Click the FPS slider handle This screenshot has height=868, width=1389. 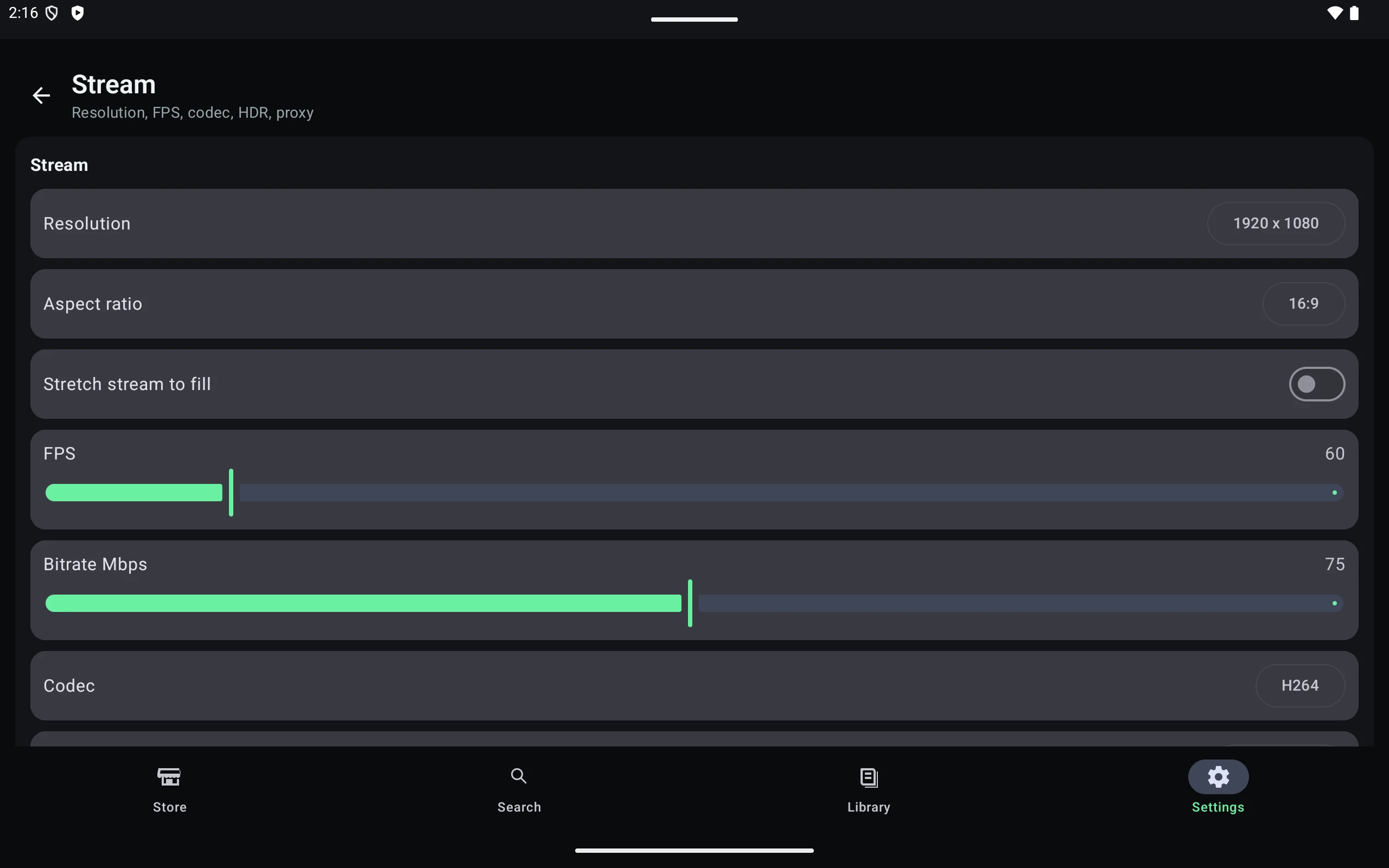coord(231,493)
